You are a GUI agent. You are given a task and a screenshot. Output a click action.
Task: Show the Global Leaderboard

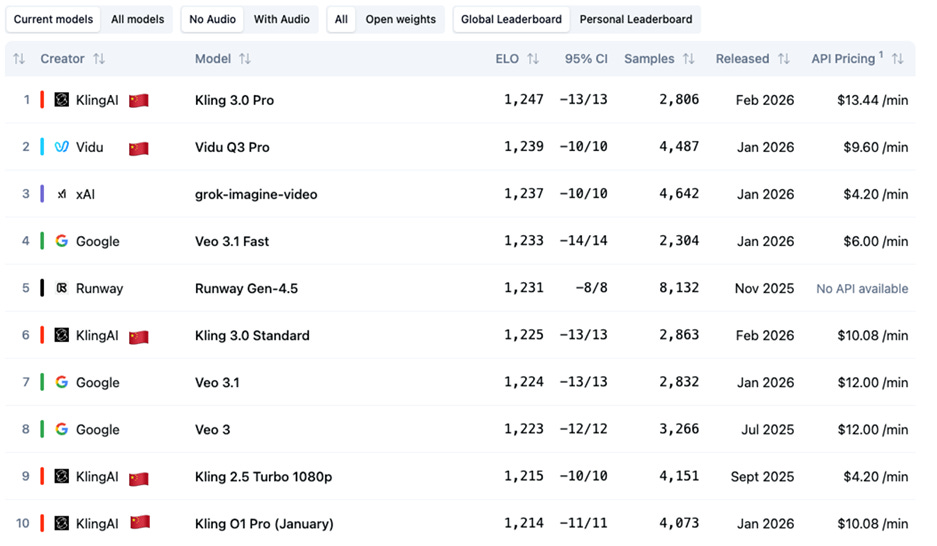point(511,19)
